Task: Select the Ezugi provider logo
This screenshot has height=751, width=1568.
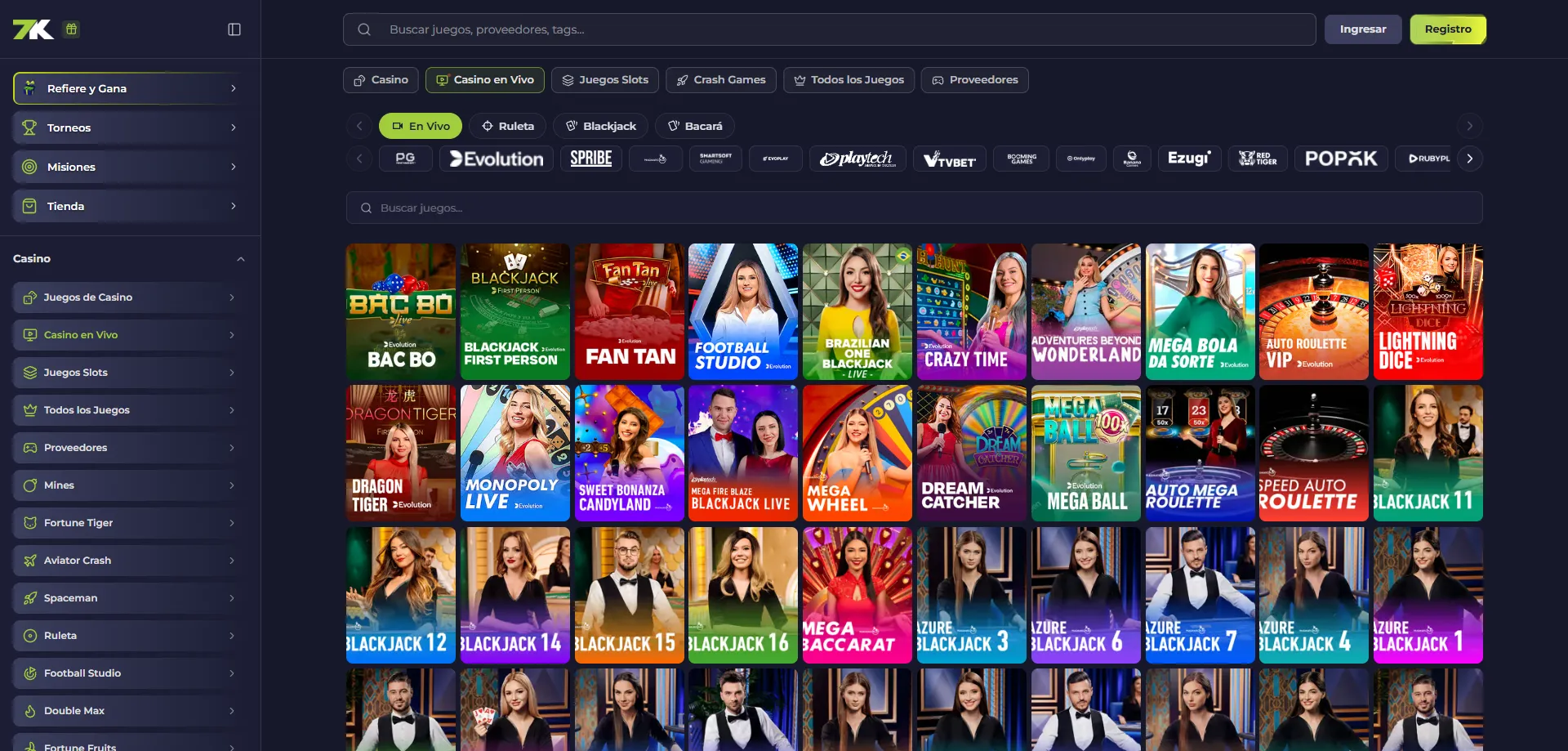Action: tap(1189, 159)
